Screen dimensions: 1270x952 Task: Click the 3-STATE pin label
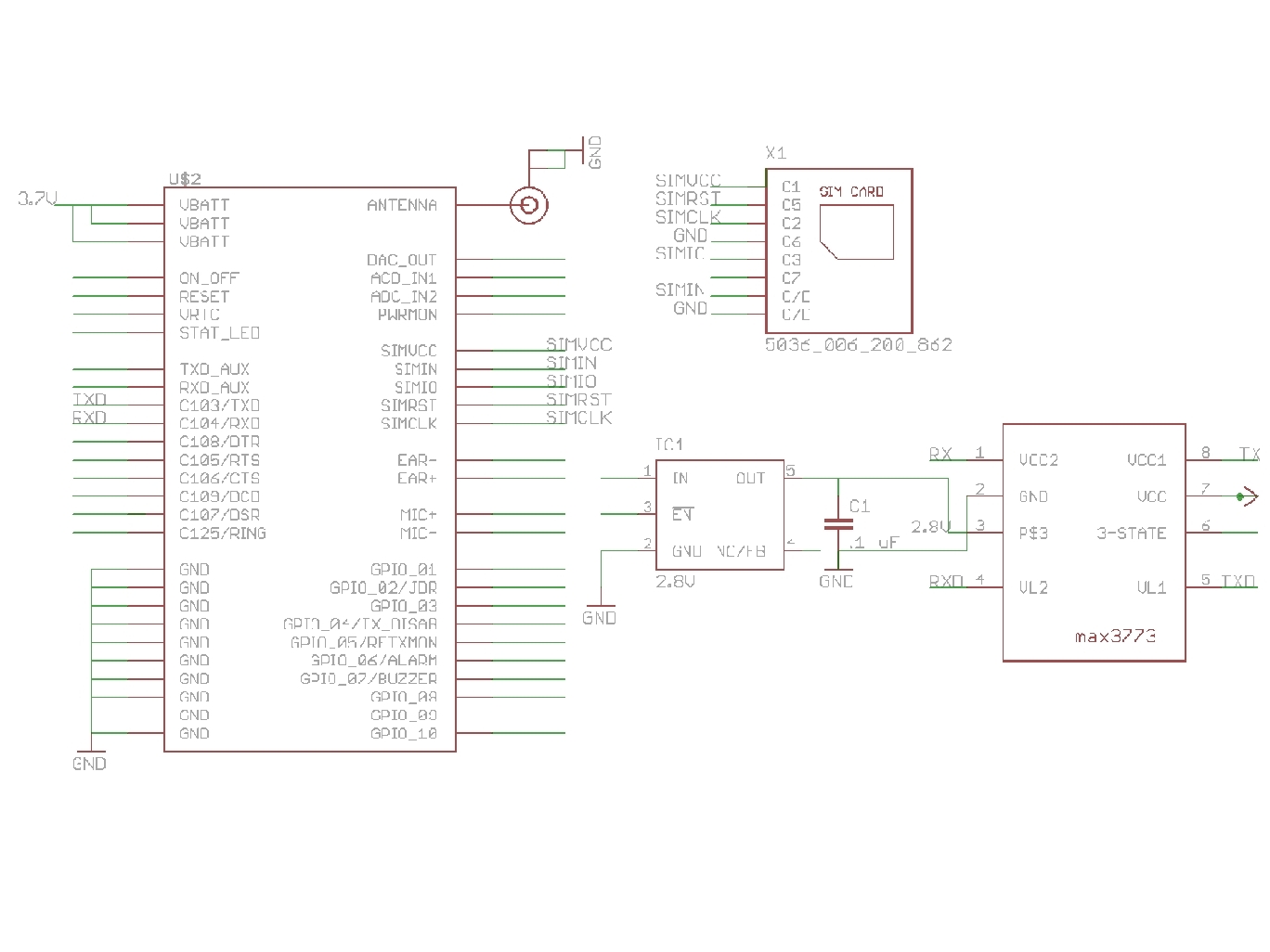(x=1132, y=534)
